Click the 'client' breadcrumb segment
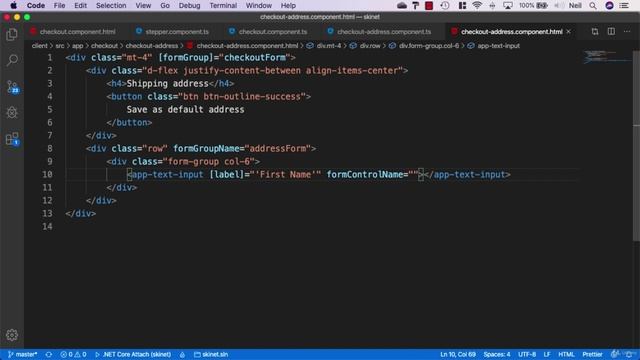Image resolution: width=640 pixels, height=360 pixels. (x=39, y=46)
